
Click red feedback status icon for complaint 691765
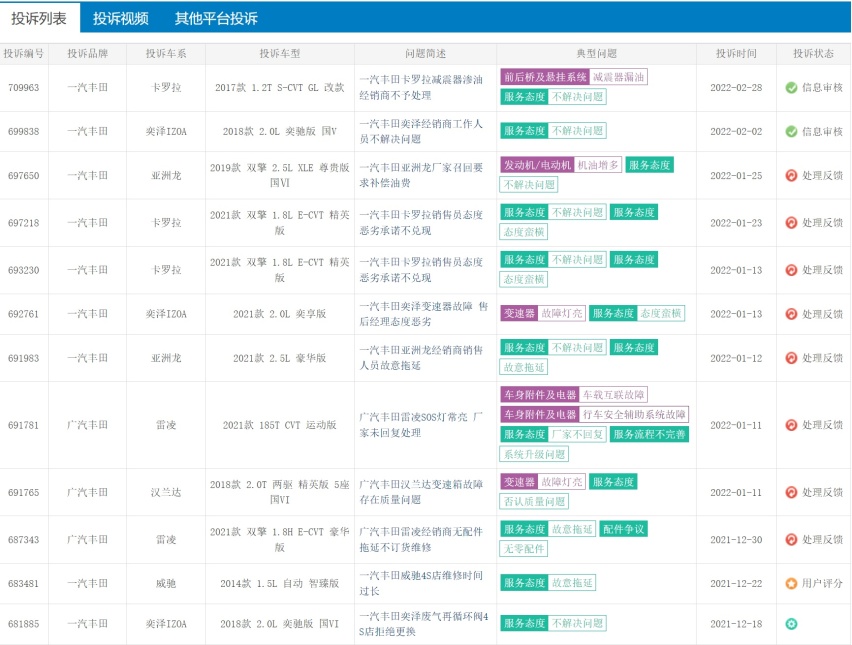point(791,492)
